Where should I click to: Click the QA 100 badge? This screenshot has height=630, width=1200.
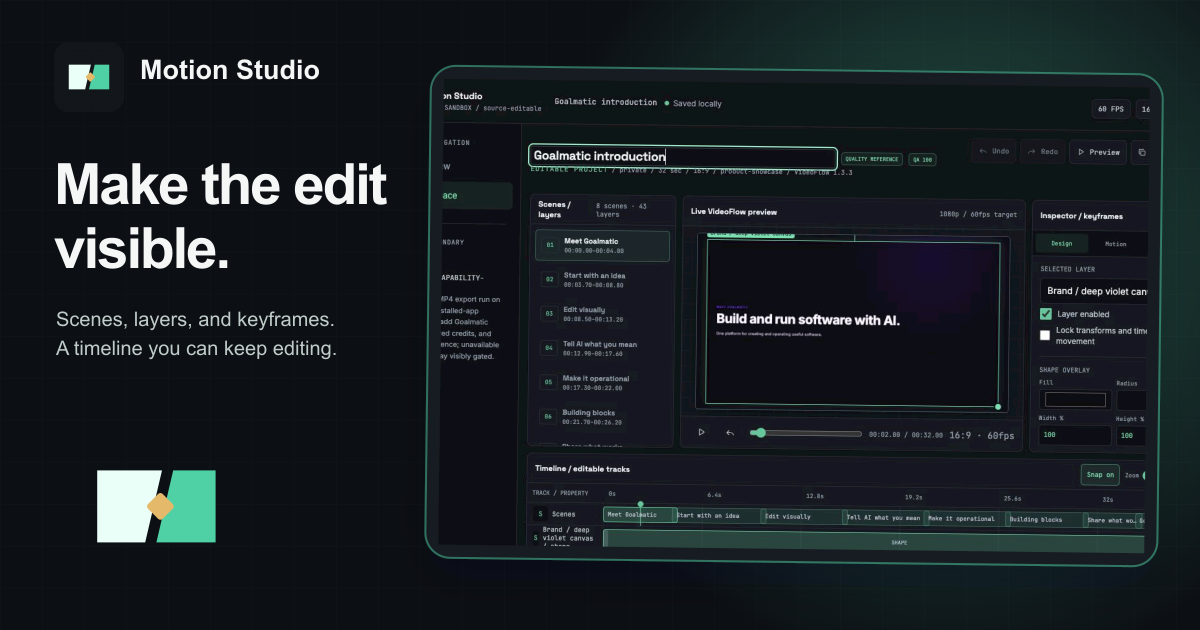click(921, 159)
